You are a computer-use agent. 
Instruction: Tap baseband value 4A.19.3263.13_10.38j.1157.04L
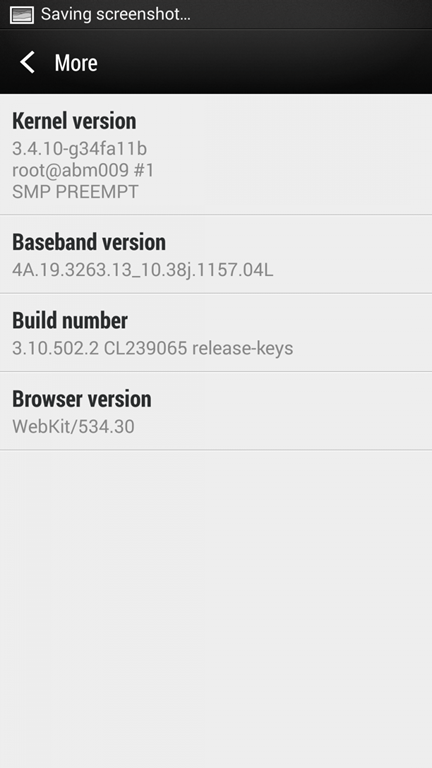point(143,269)
